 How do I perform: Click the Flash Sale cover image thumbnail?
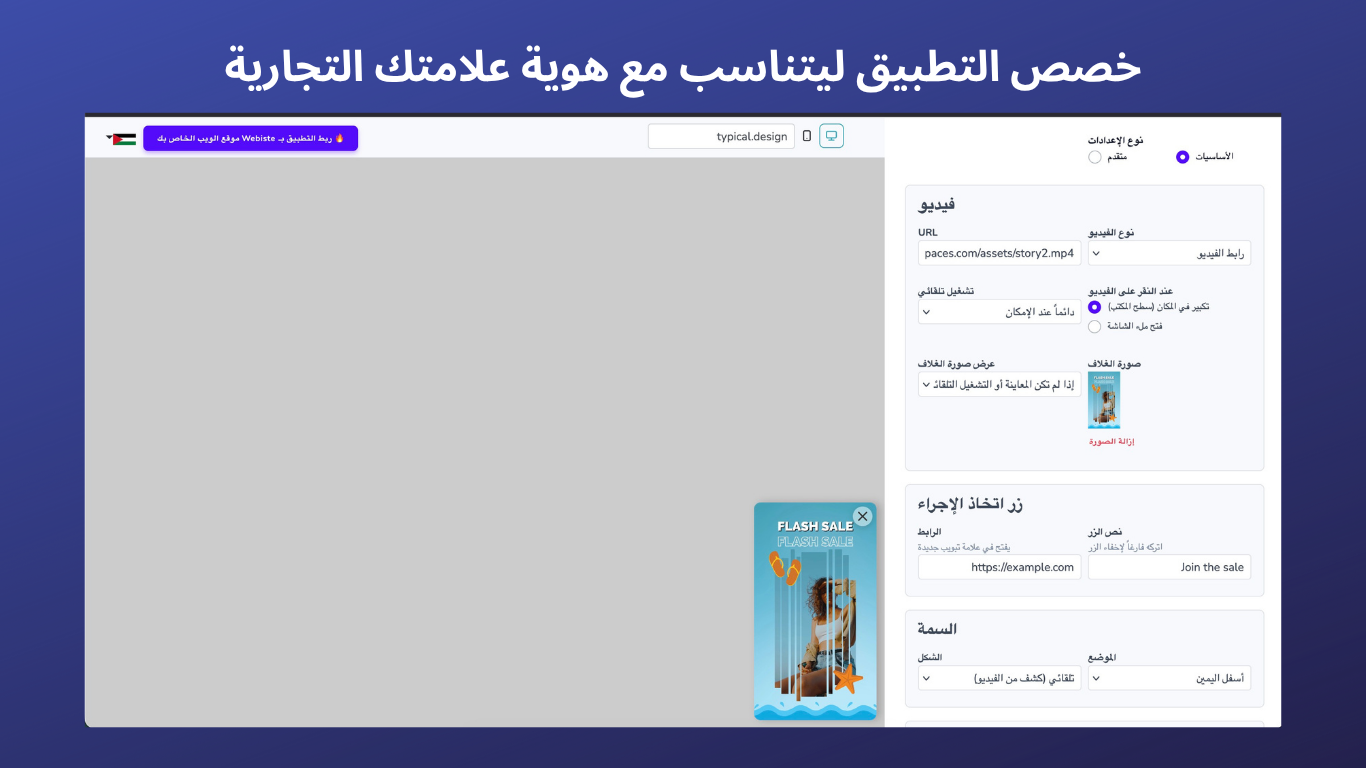click(x=1104, y=399)
